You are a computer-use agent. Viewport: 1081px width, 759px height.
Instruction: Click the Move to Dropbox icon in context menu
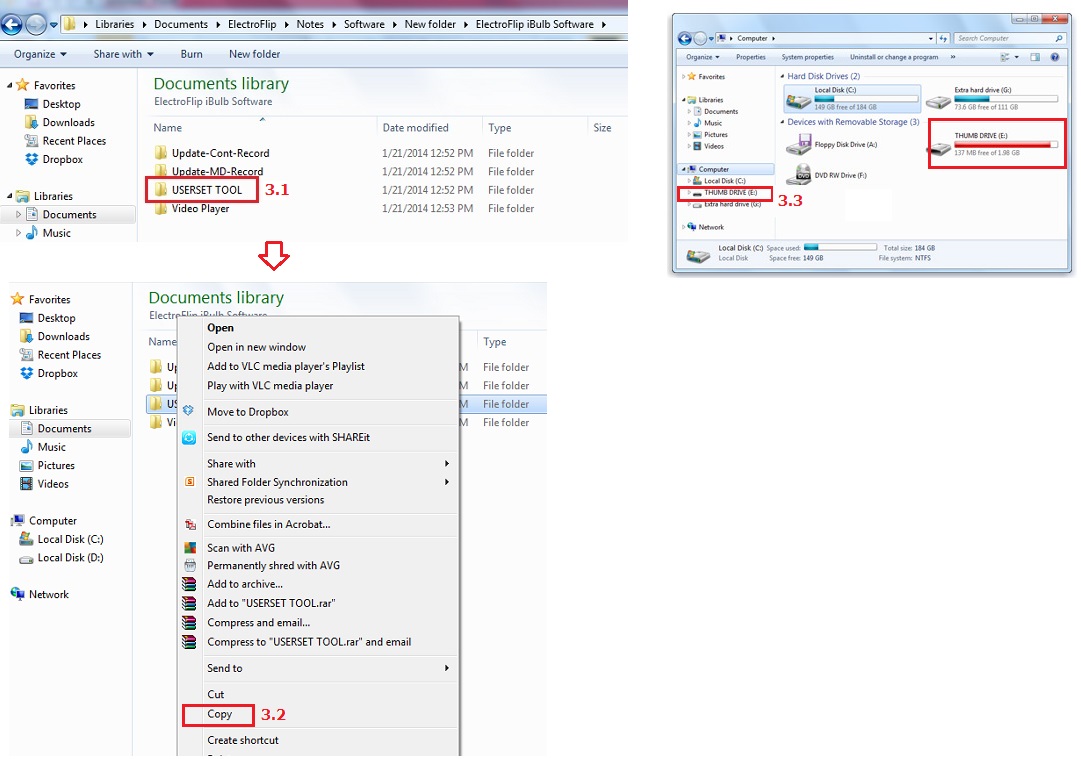pos(188,411)
